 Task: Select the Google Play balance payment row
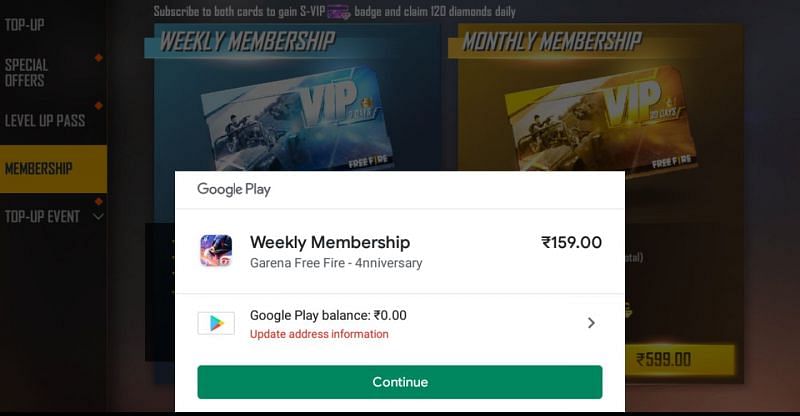399,324
